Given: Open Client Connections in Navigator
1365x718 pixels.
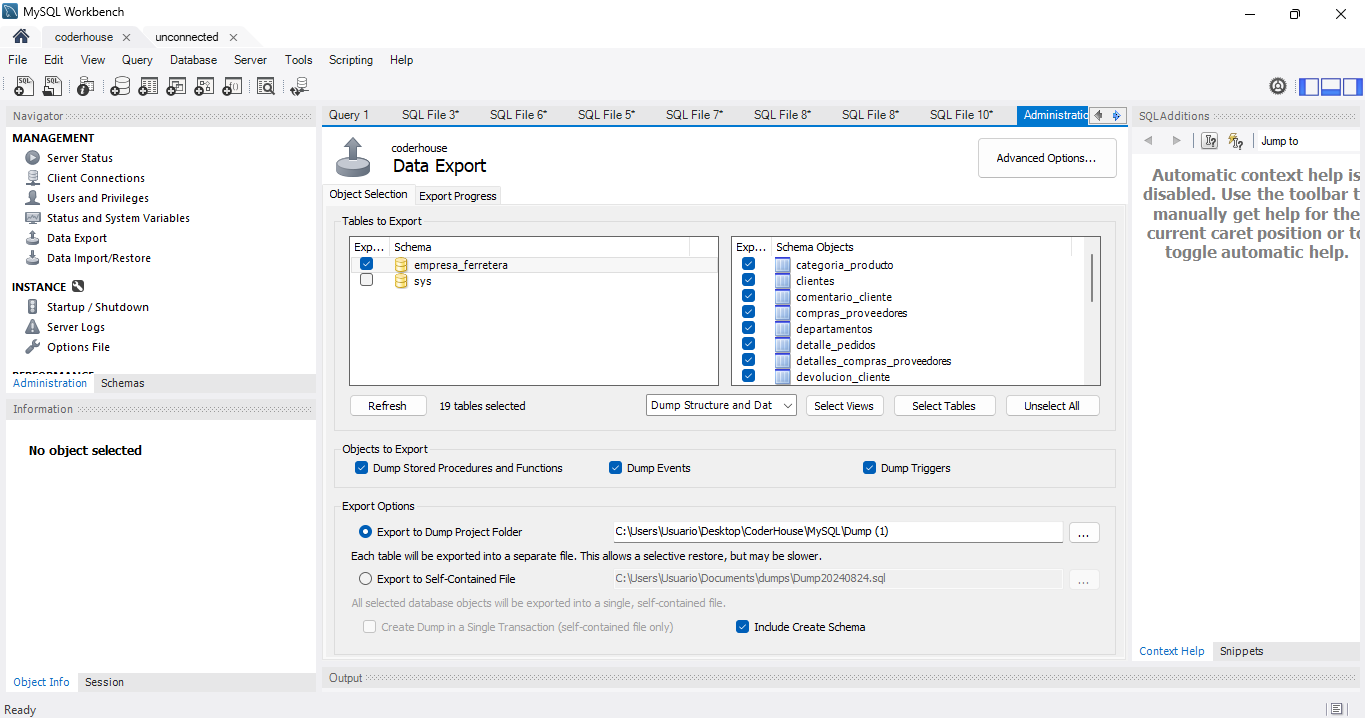Looking at the screenshot, I should 96,178.
